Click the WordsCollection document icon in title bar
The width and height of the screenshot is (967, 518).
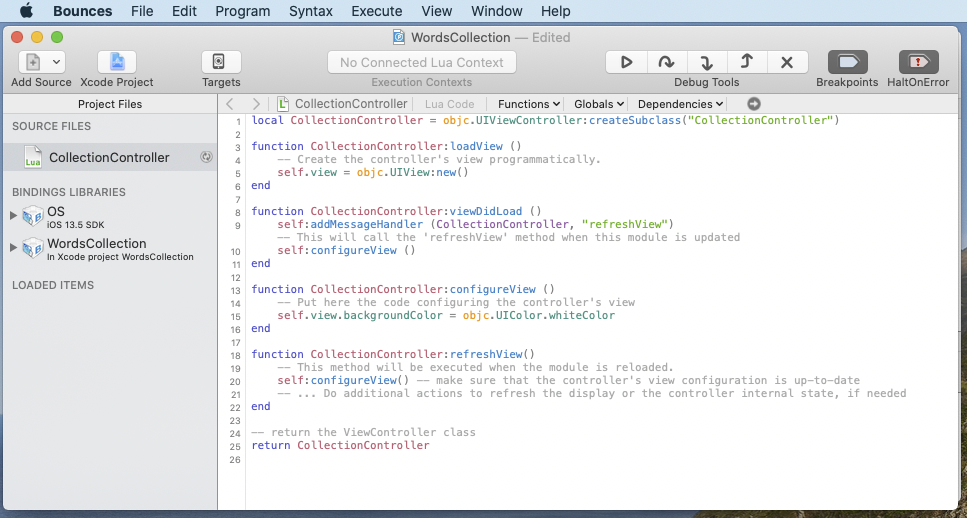click(399, 37)
